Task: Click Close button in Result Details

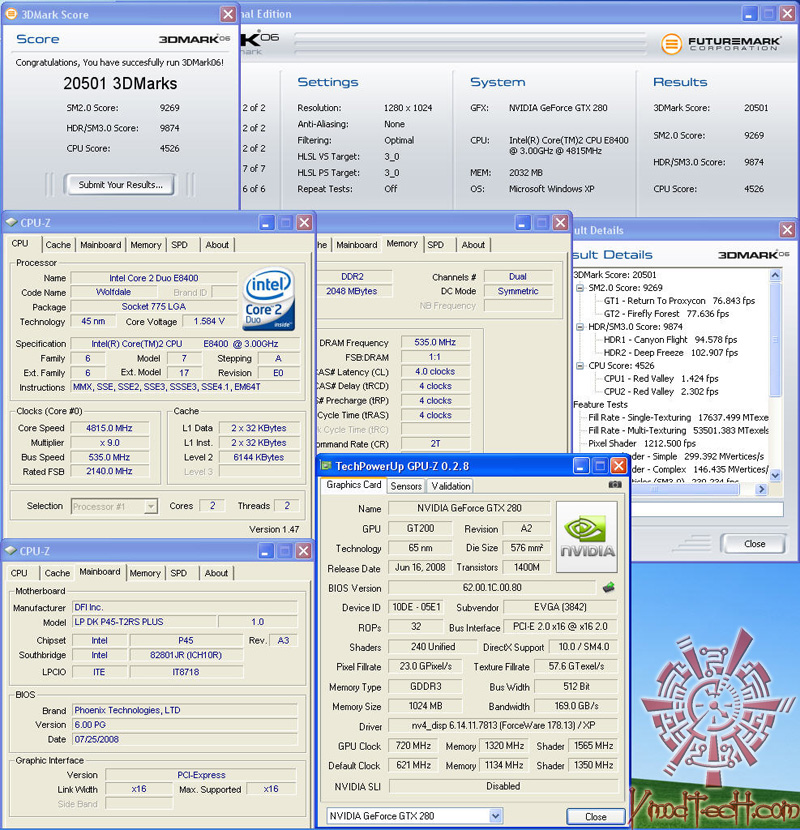Action: [754, 544]
